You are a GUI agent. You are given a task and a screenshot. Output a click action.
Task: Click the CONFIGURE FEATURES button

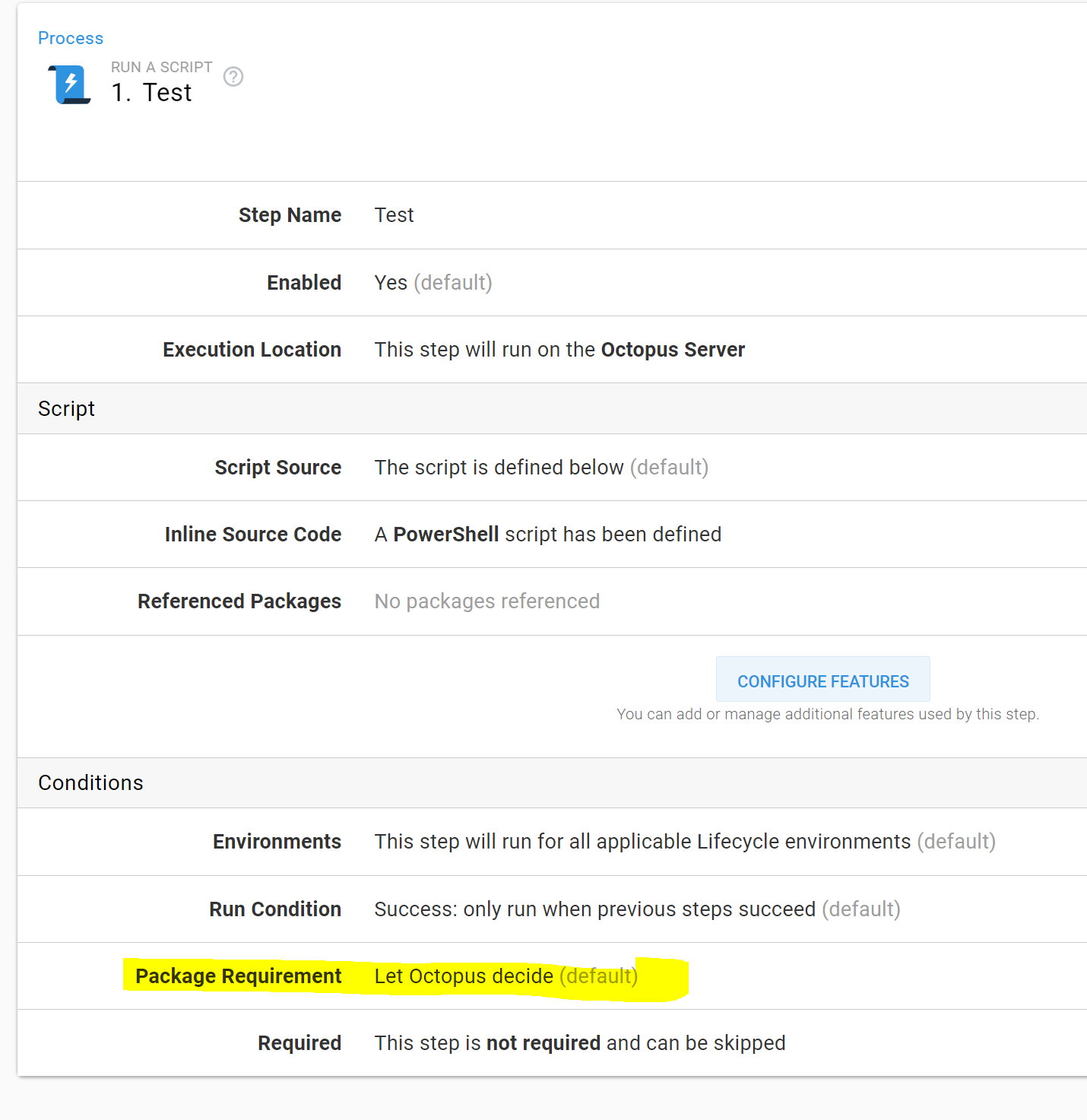coord(822,680)
